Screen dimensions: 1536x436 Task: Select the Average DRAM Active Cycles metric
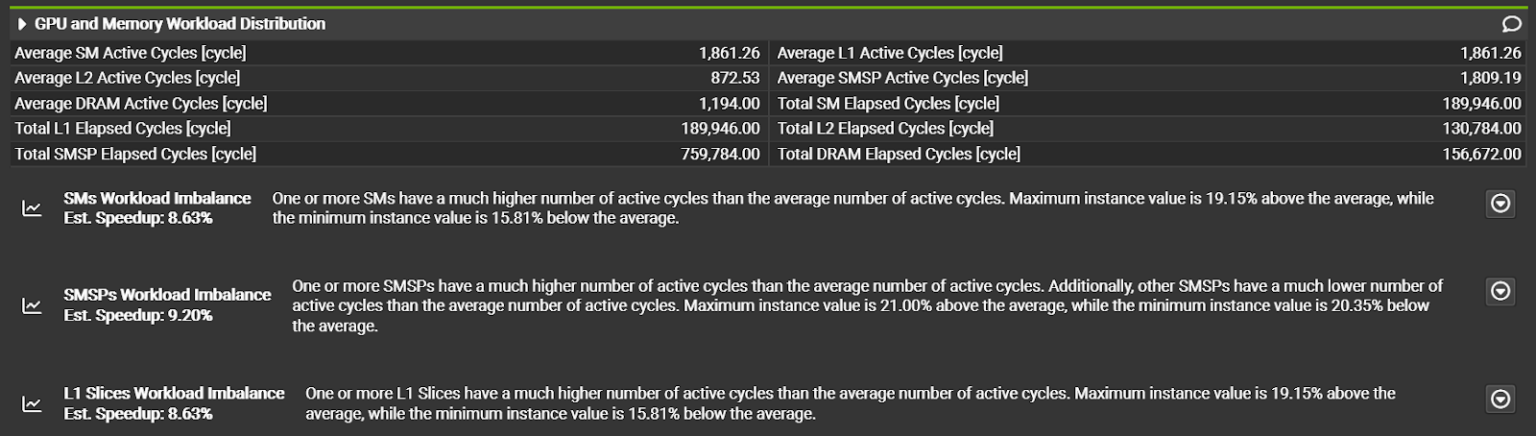[141, 103]
